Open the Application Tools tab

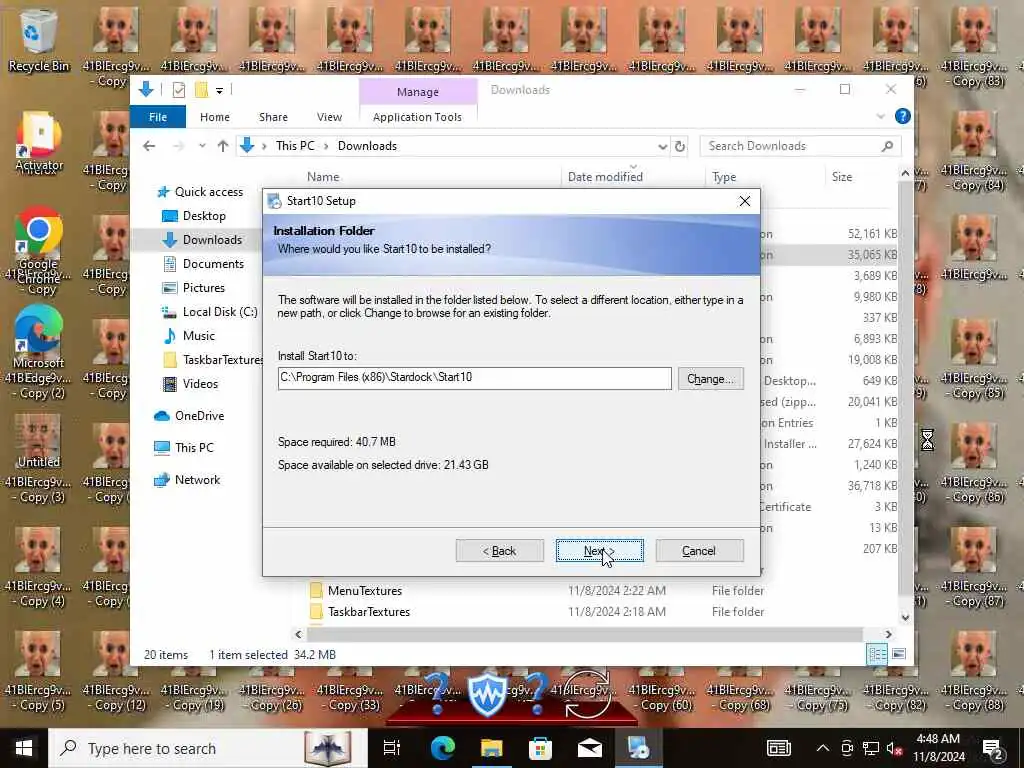pyautogui.click(x=417, y=117)
